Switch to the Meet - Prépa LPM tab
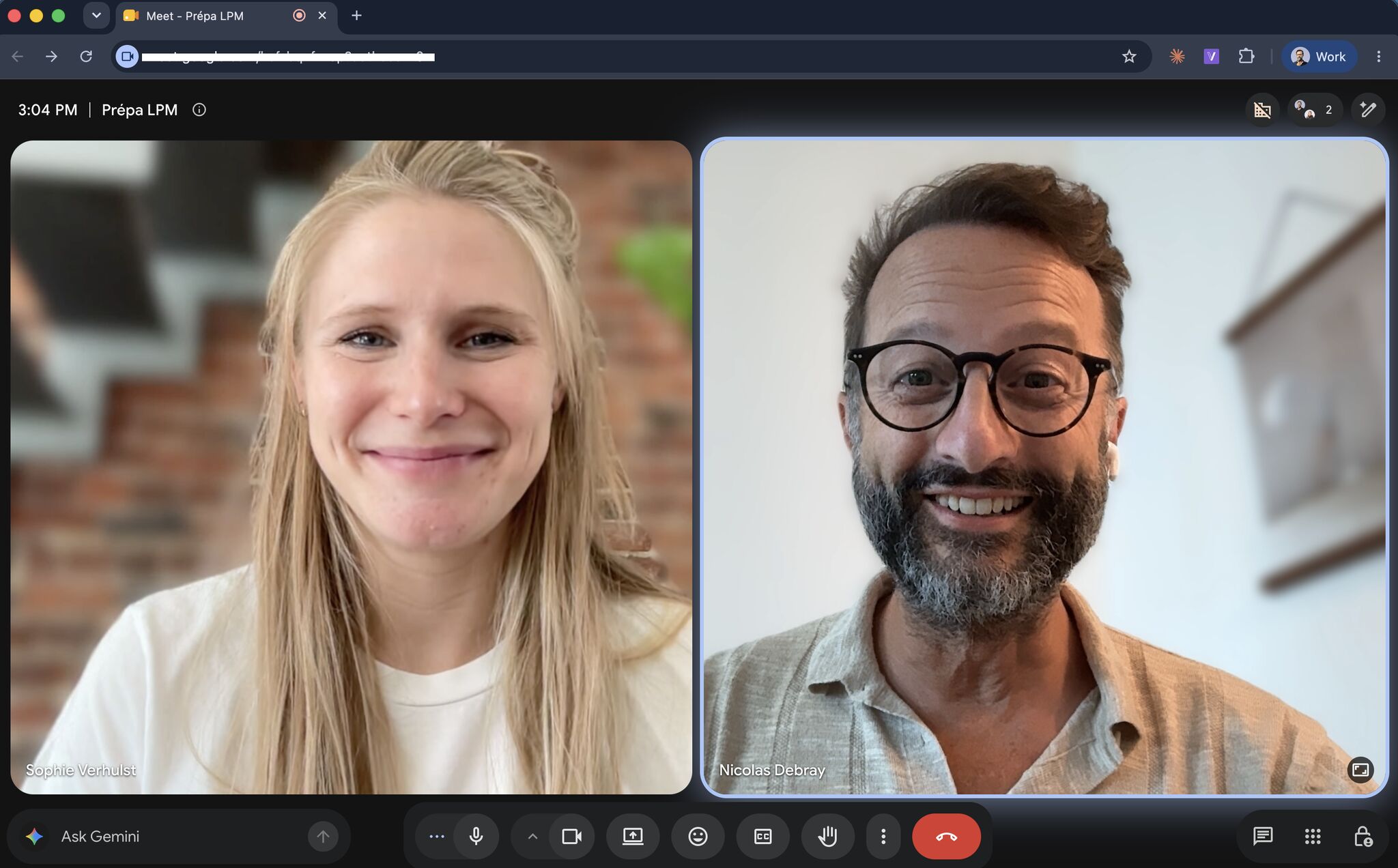The width and height of the screenshot is (1398, 868). point(225,16)
